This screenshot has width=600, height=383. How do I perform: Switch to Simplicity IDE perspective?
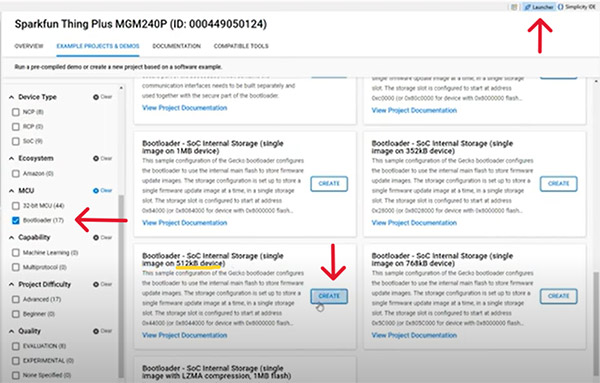click(577, 7)
